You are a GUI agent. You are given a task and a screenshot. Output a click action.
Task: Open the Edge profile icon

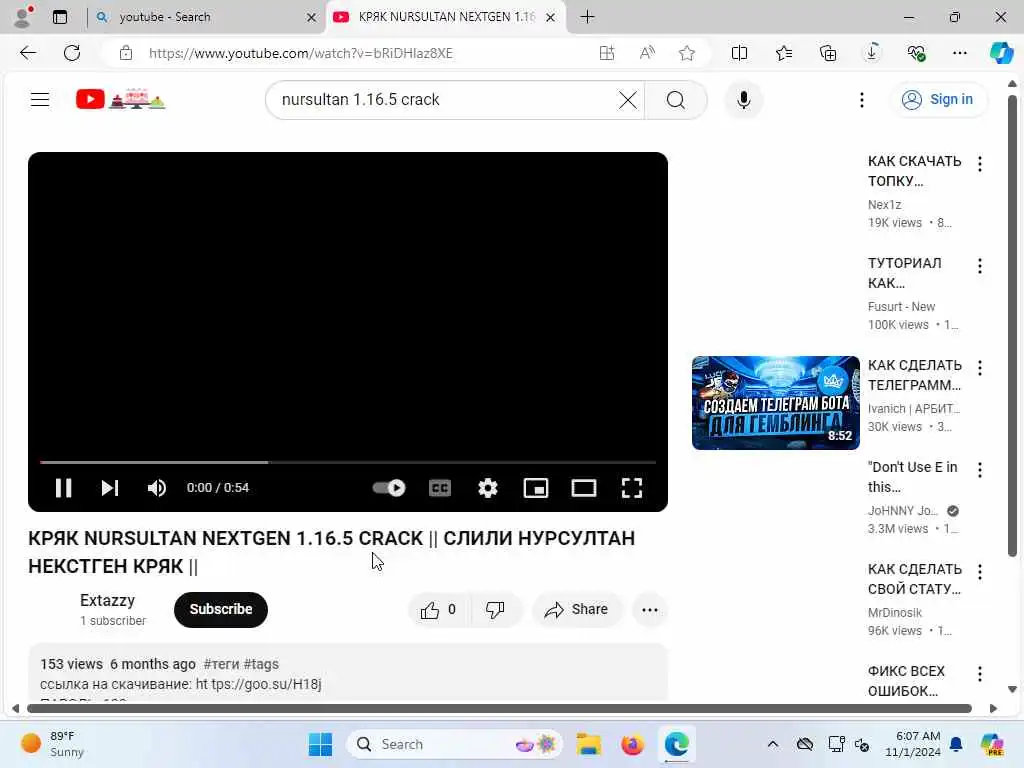click(x=23, y=17)
